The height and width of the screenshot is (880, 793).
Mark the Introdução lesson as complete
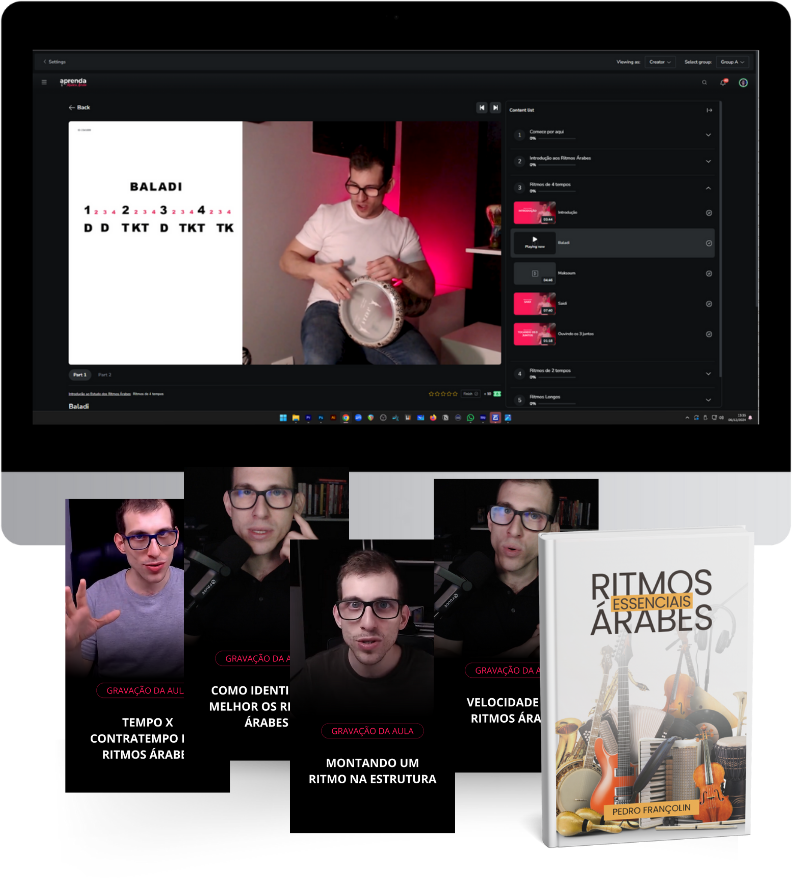709,213
